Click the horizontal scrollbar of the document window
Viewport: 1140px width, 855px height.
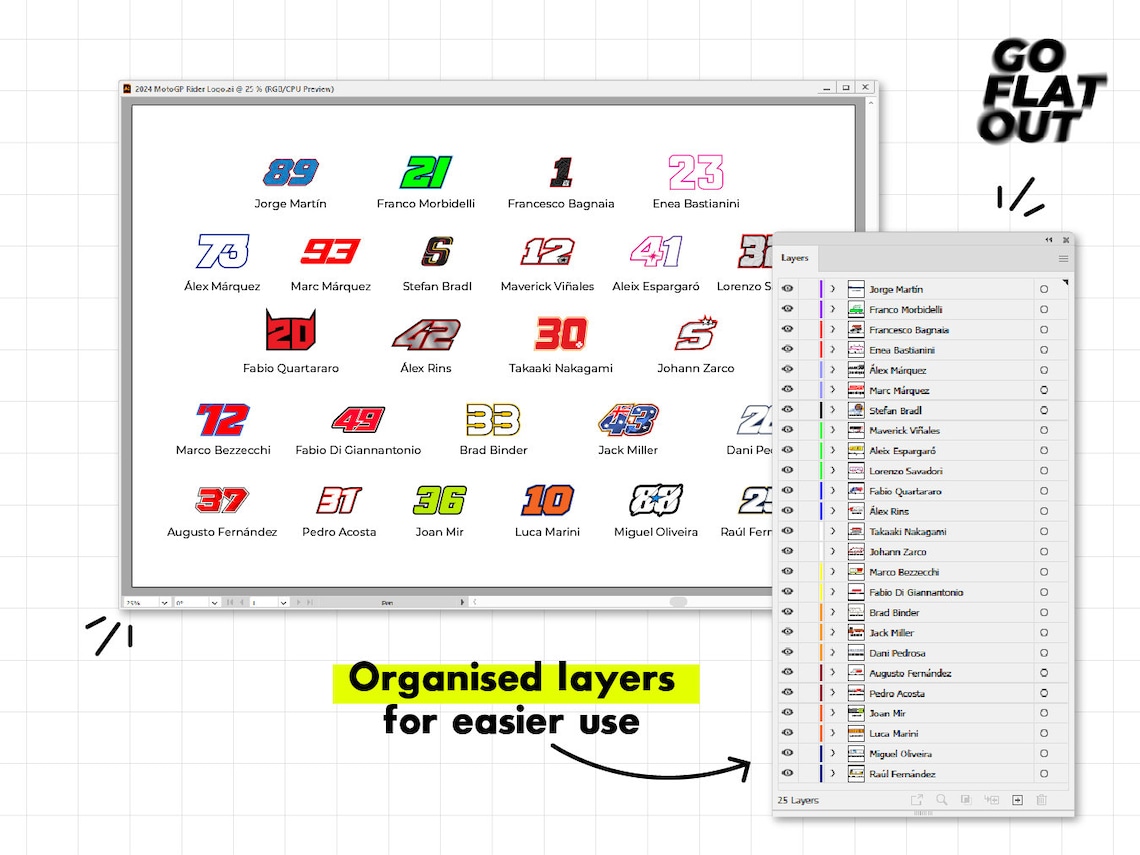(x=680, y=601)
